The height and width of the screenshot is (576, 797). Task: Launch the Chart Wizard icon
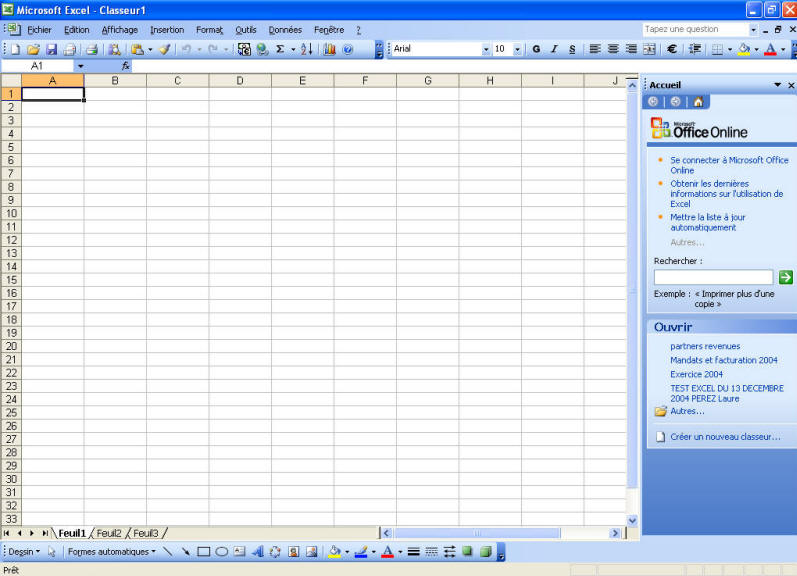329,49
